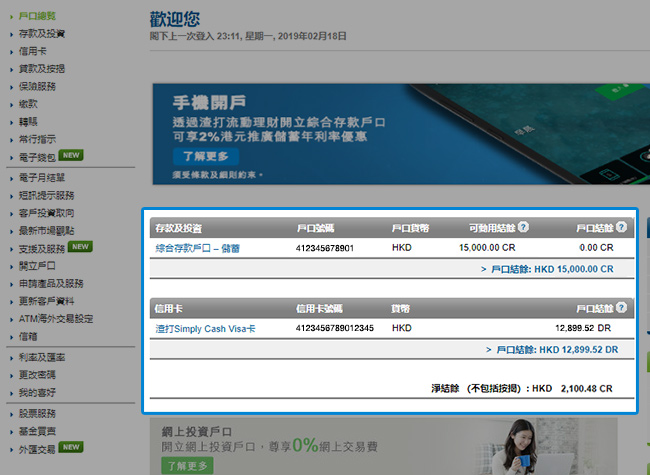
Task: Click 了解更多 on the 網上投資戶口 banner
Action: 188,466
